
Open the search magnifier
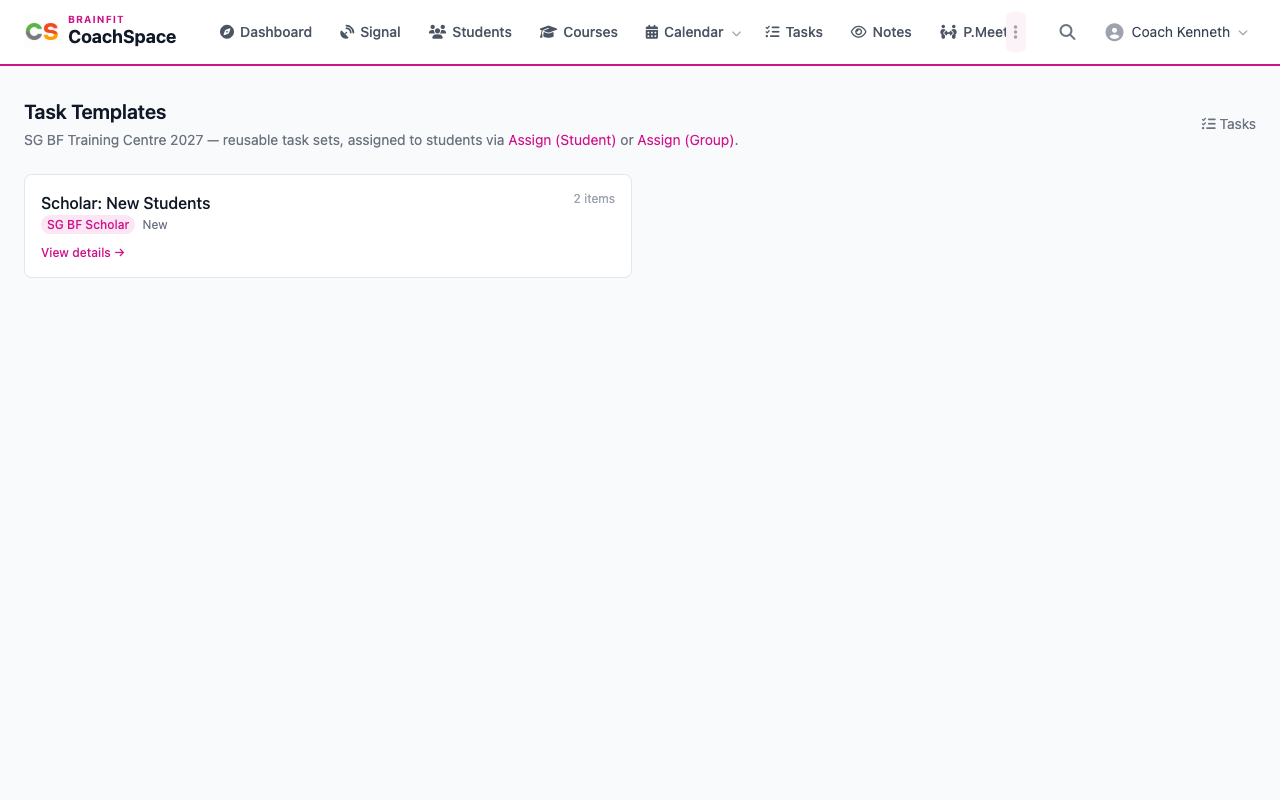[x=1067, y=32]
